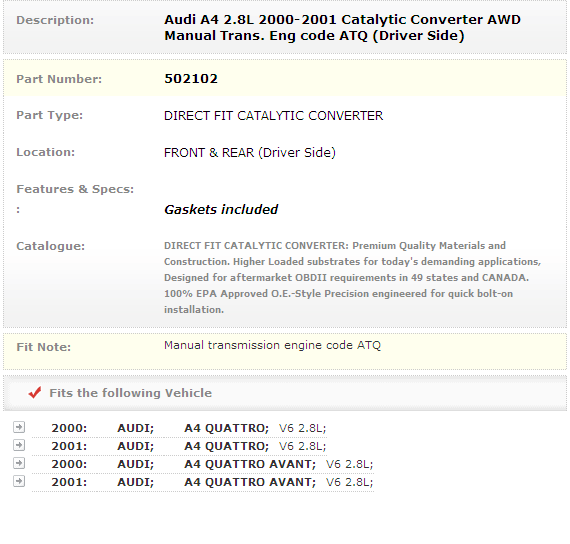Click arrow icon beside 2000 A4 Quattro Avant
This screenshot has width=570, height=544.
(x=19, y=463)
